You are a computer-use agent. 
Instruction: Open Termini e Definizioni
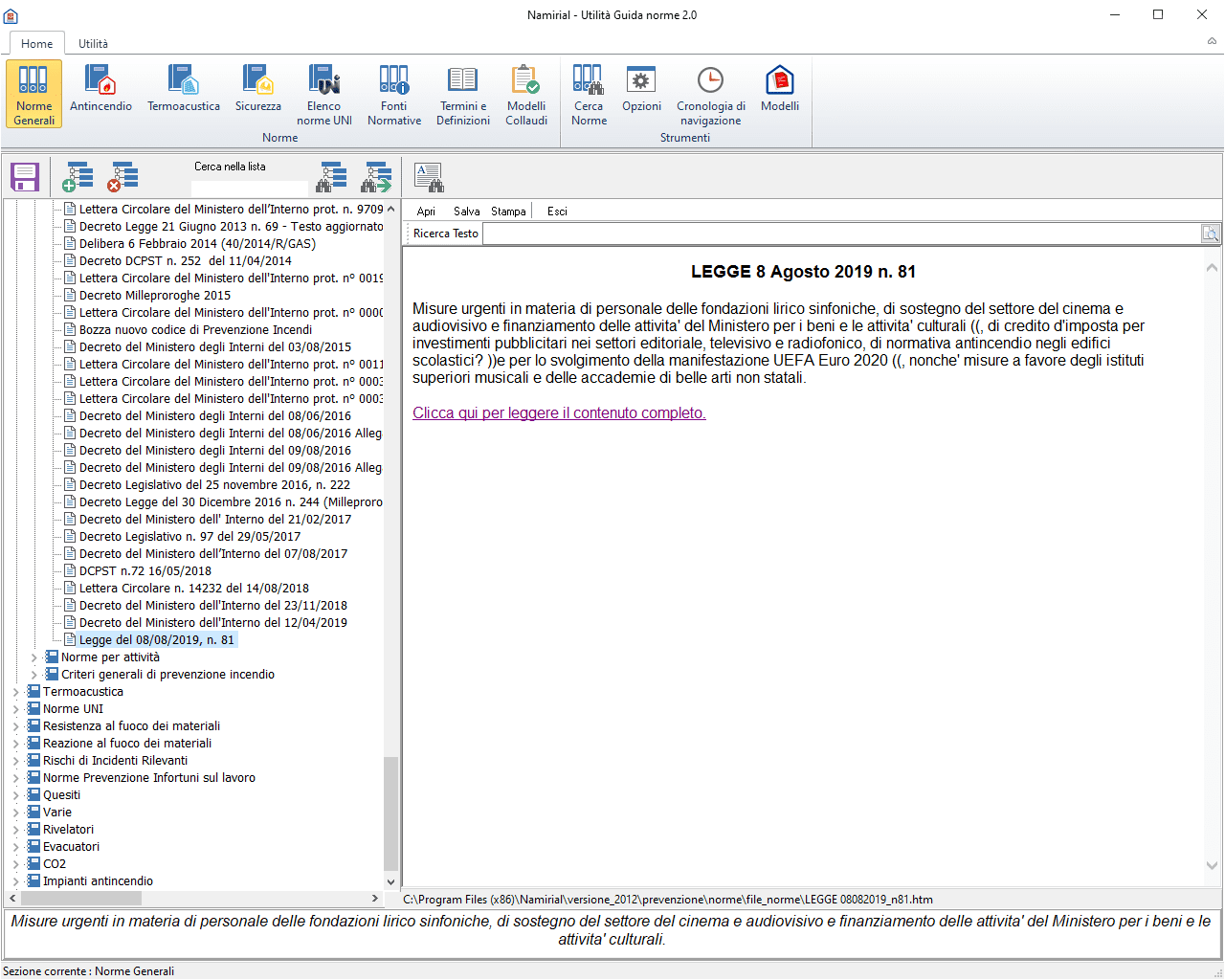(463, 94)
